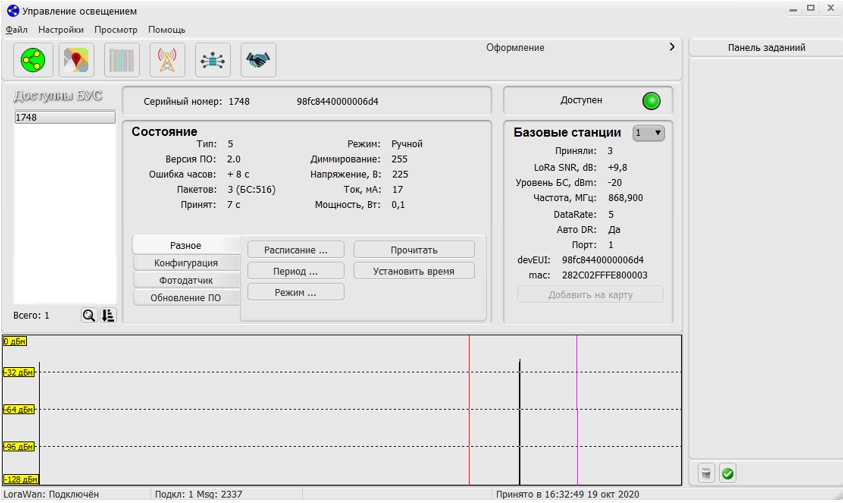The image size is (843, 503).
Task: Click the magnifier search icon under device list
Action: pyautogui.click(x=89, y=315)
